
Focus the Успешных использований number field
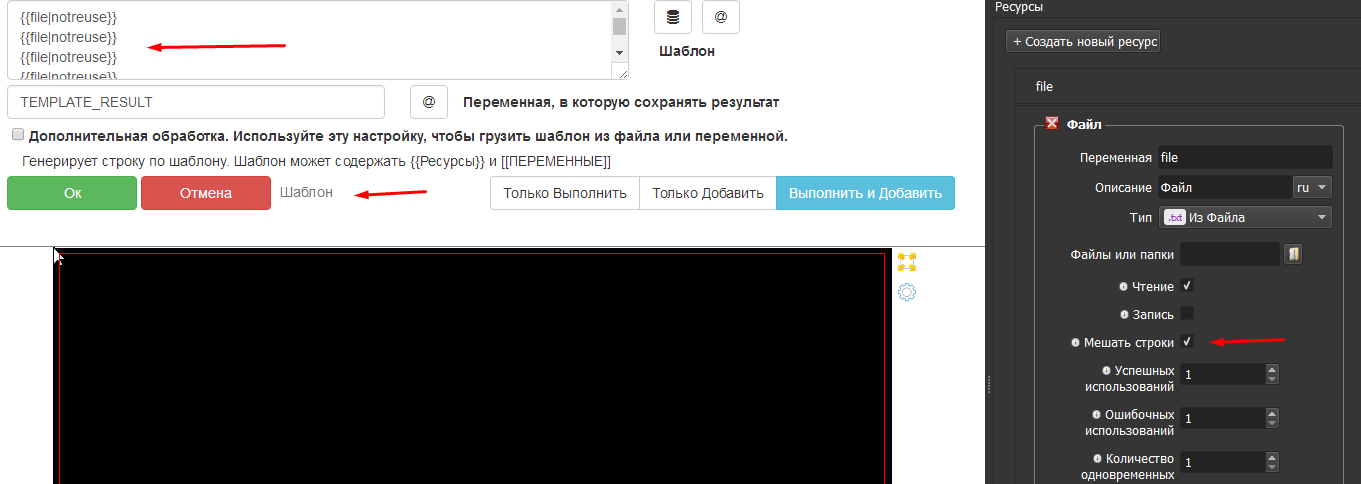point(1223,374)
